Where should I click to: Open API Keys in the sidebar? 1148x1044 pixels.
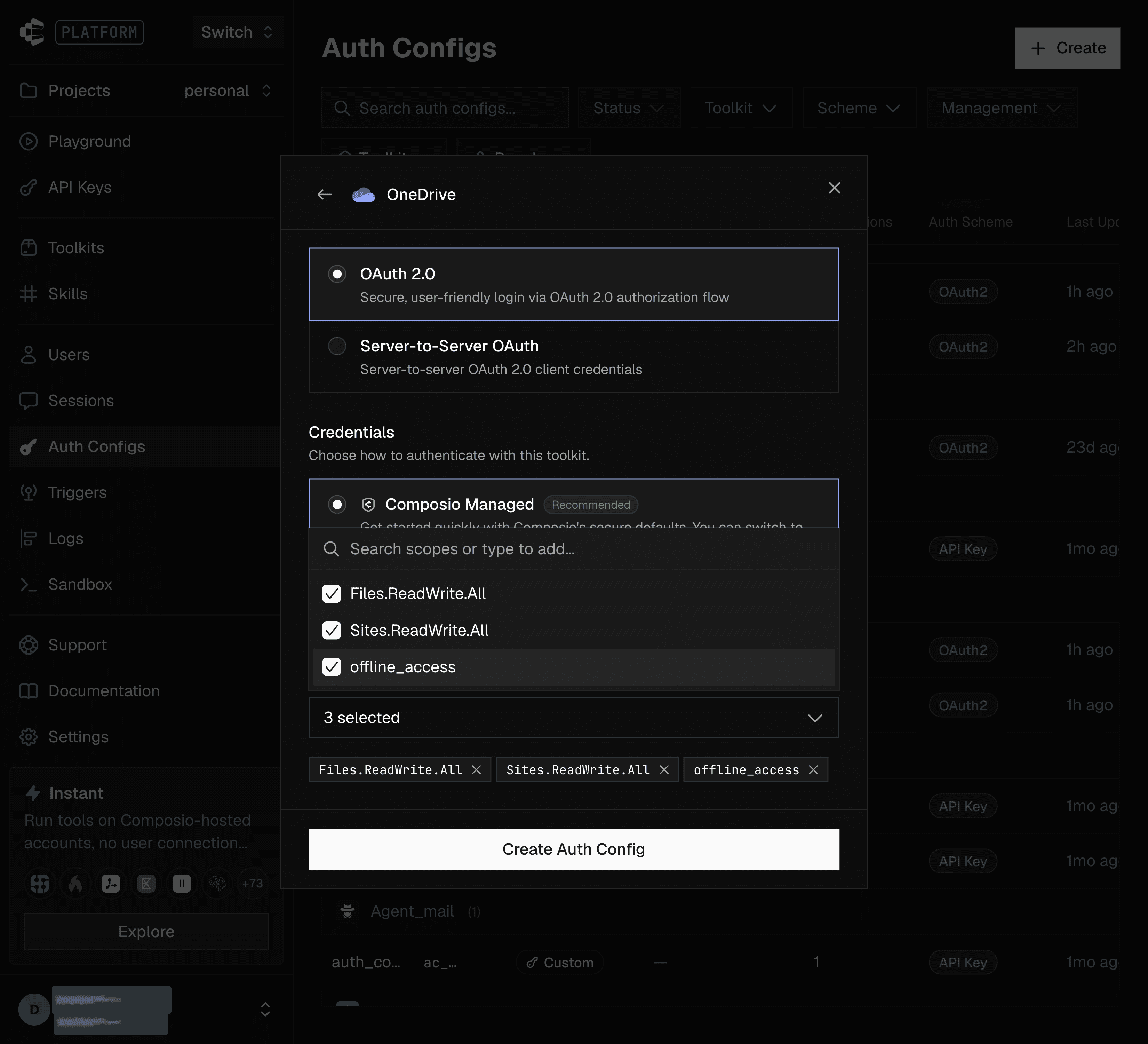click(x=146, y=187)
